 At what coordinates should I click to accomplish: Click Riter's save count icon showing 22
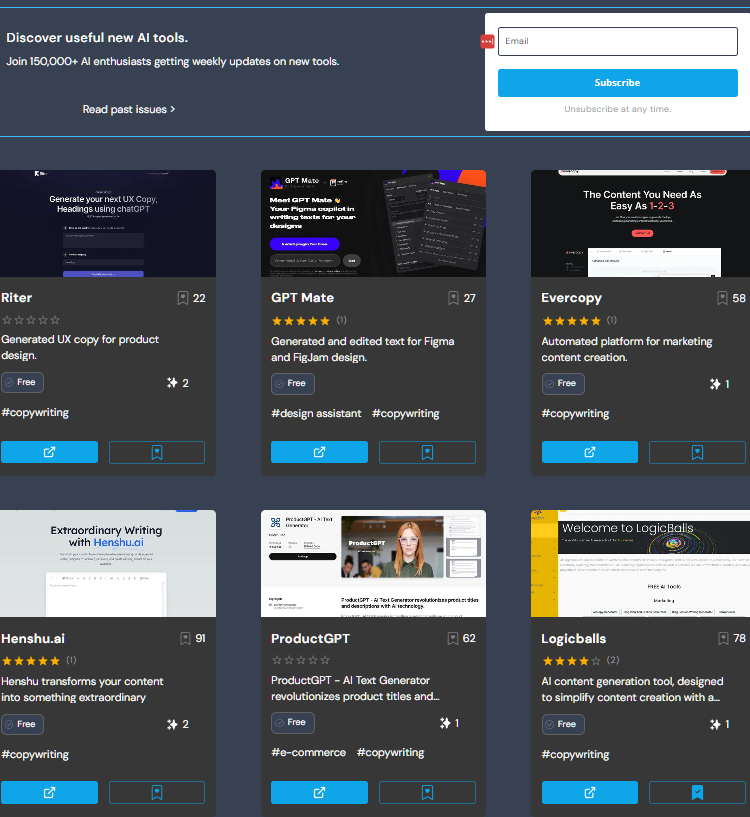point(182,298)
